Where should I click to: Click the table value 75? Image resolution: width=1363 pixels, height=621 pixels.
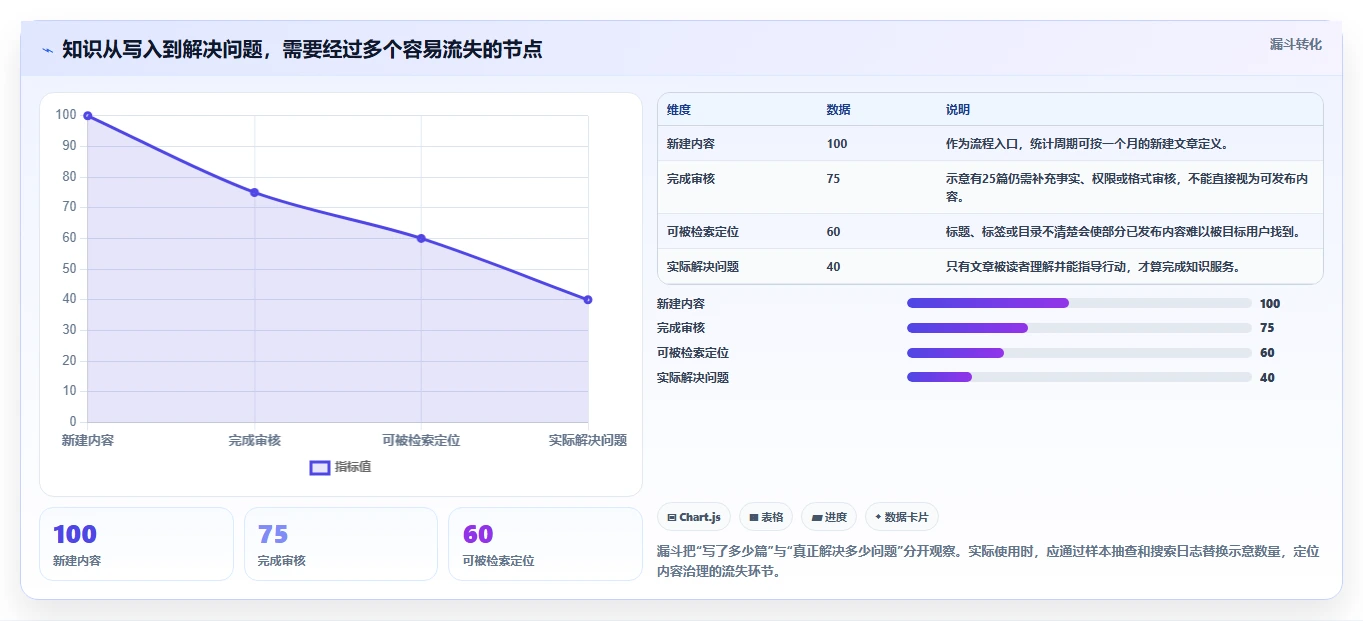tap(834, 179)
